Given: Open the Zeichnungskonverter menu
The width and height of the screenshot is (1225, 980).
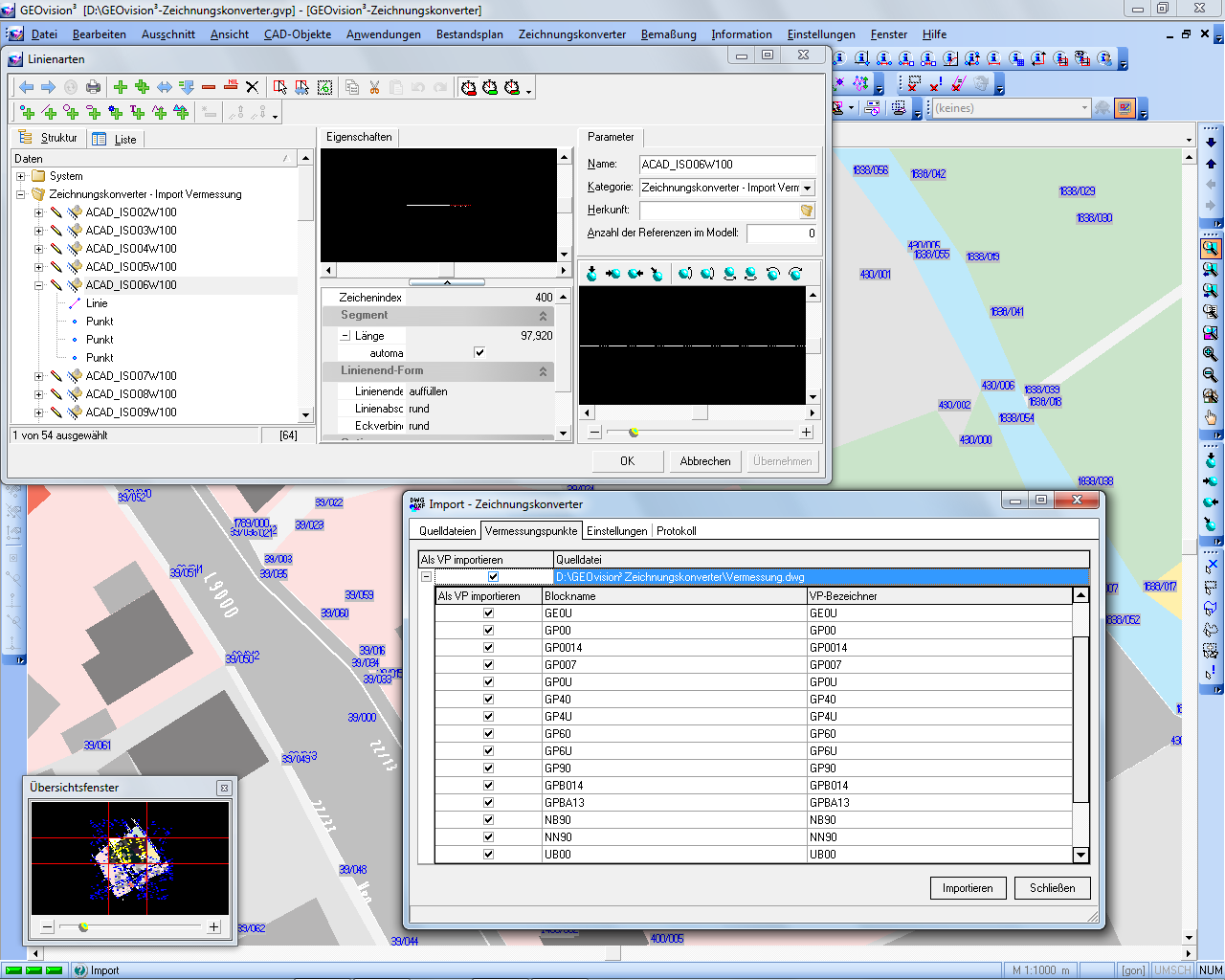Looking at the screenshot, I should click(572, 34).
